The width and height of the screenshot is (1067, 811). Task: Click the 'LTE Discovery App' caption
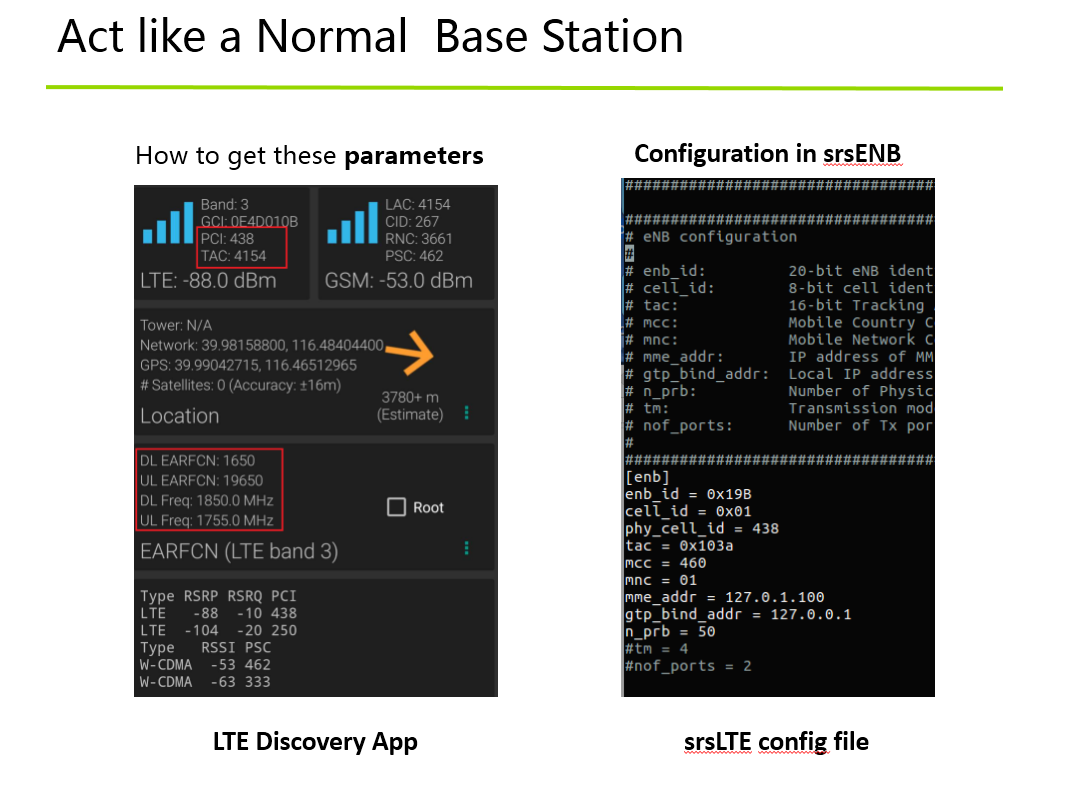coord(315,742)
